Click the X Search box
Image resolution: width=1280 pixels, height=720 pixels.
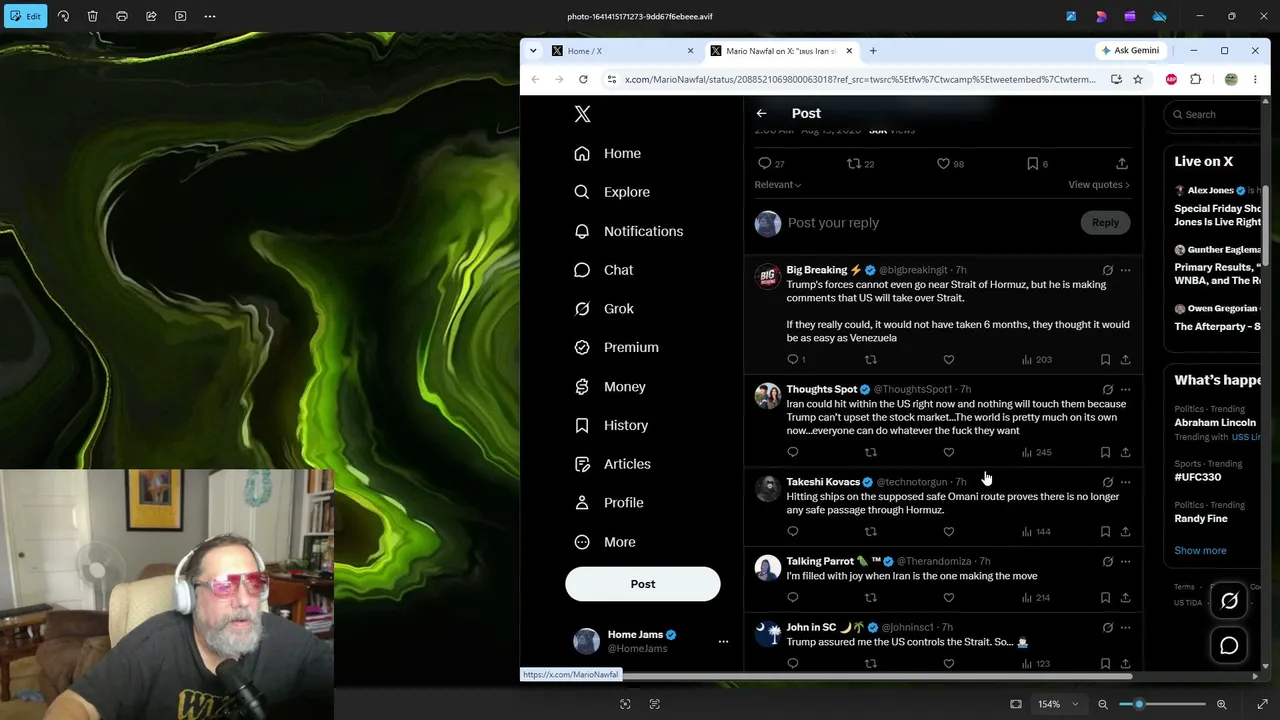tap(1213, 115)
